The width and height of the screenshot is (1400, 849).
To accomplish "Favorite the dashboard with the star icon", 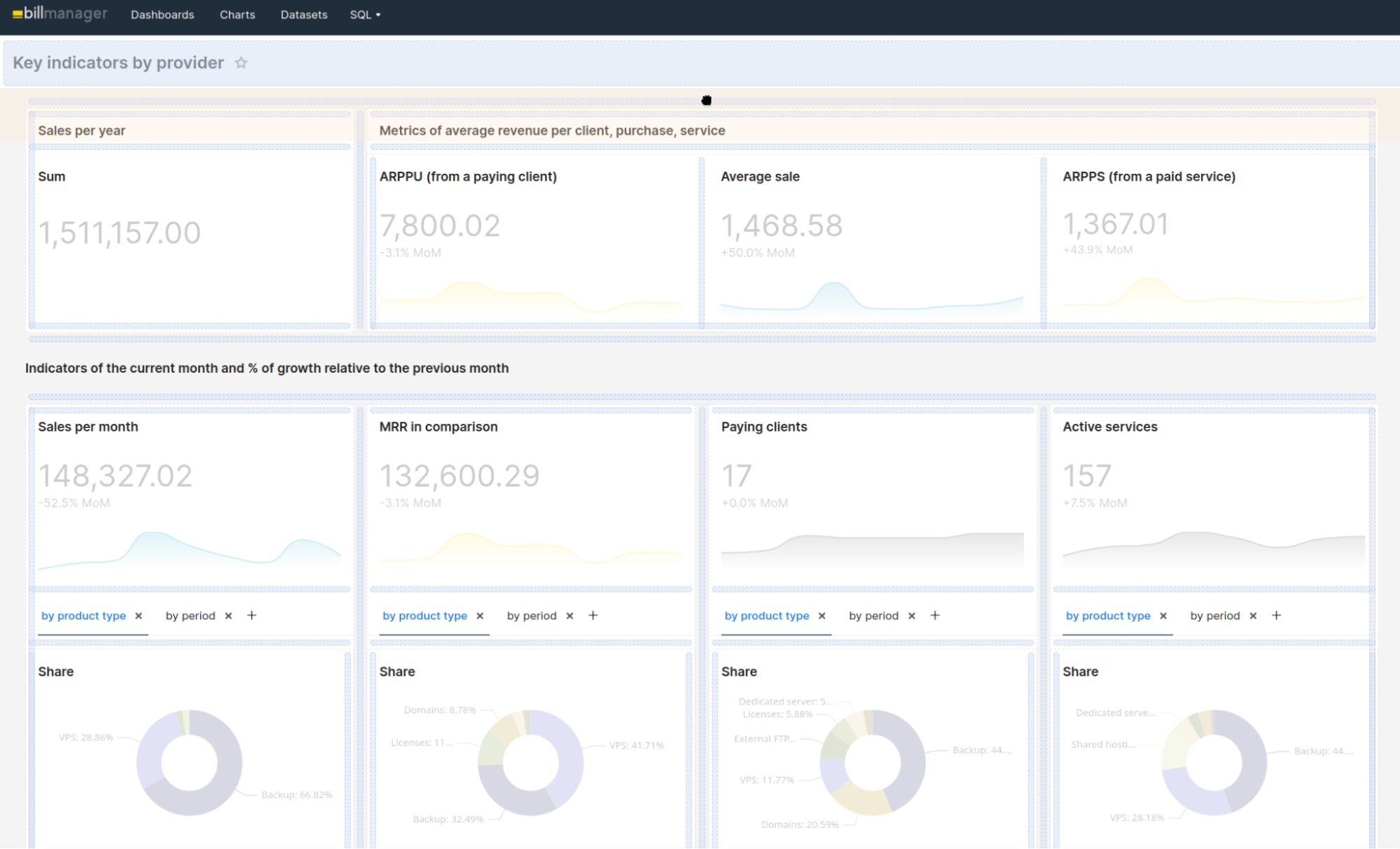I will (241, 63).
